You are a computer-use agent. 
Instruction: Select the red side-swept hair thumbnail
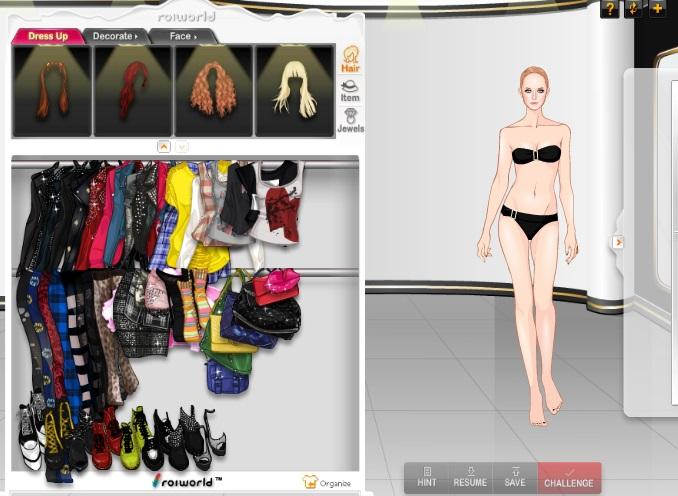133,90
